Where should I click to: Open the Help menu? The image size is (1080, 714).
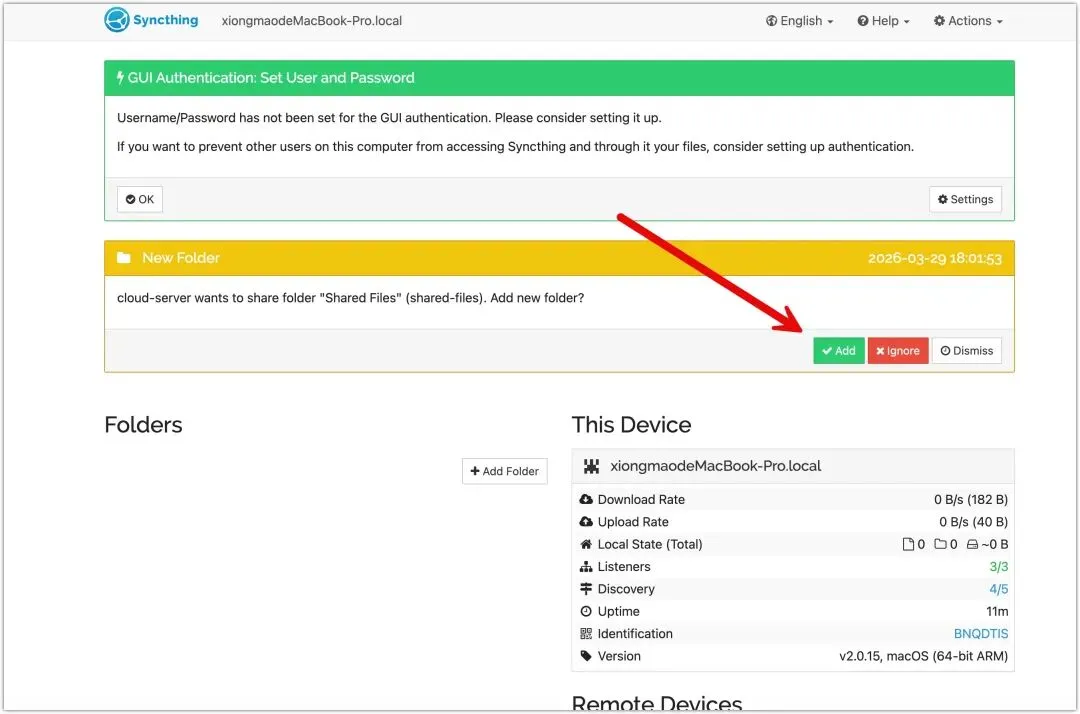883,21
